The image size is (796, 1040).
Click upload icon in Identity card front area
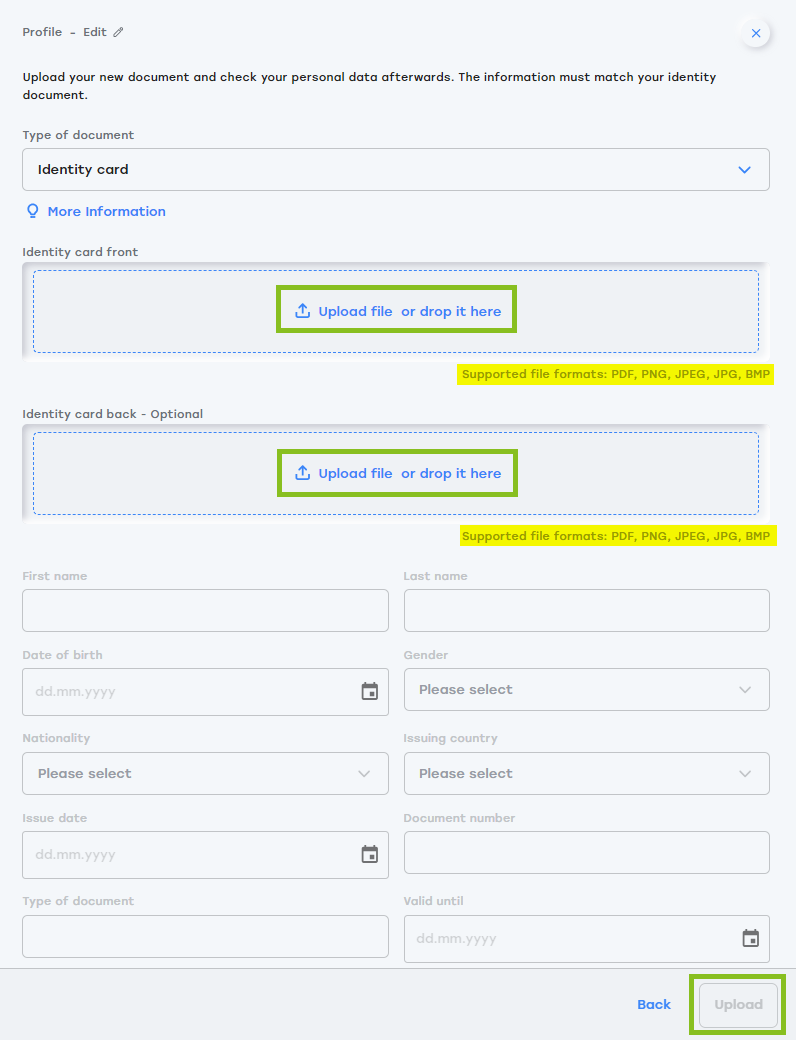[x=303, y=311]
